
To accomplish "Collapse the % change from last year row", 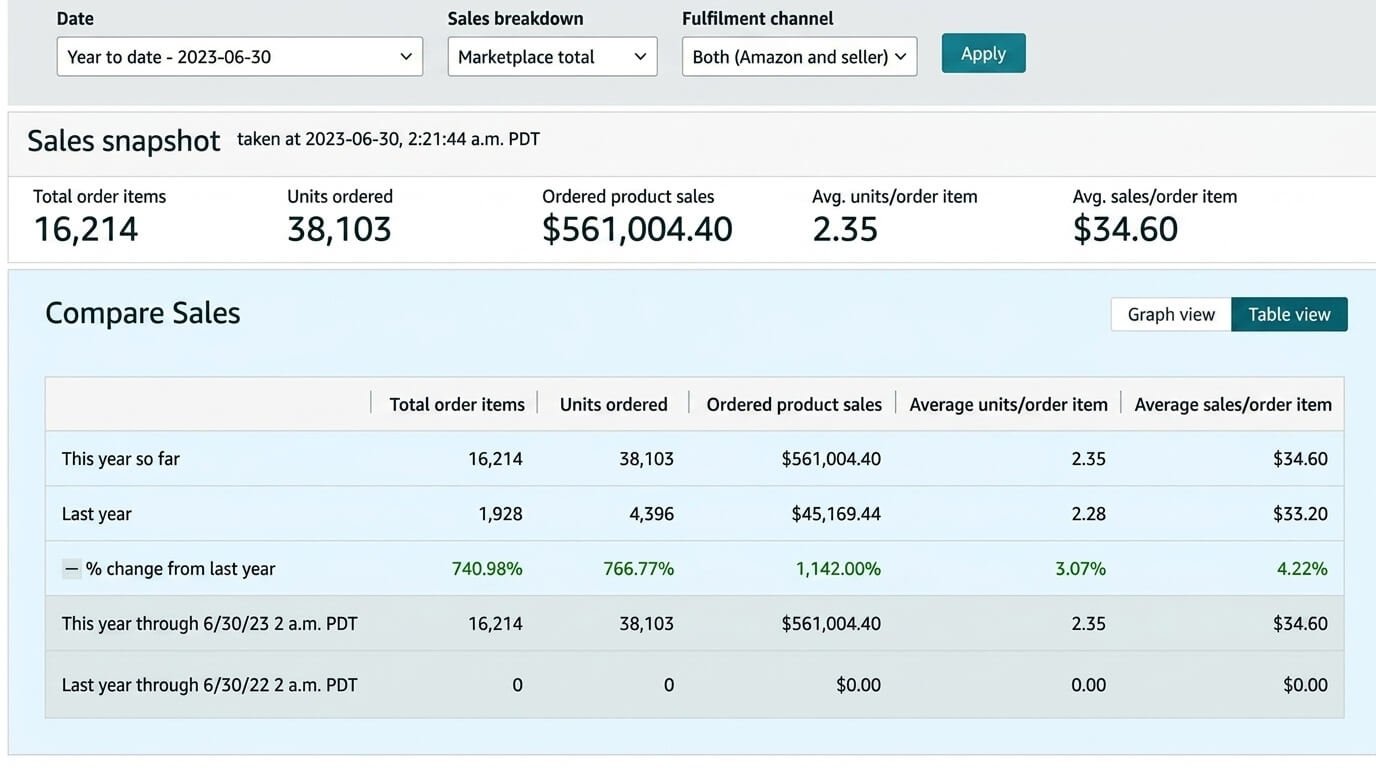I will tap(71, 569).
